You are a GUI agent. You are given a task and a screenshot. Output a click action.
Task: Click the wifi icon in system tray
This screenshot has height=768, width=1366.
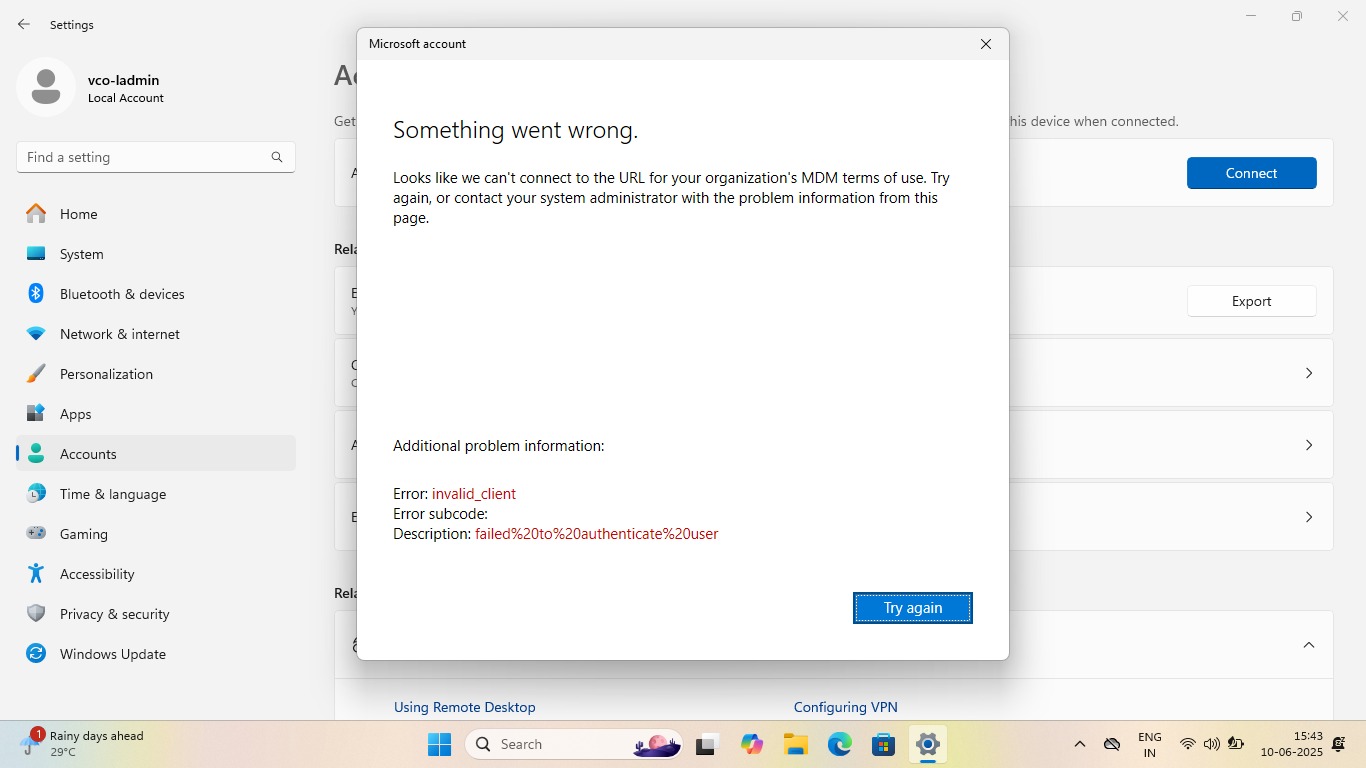pyautogui.click(x=1188, y=745)
